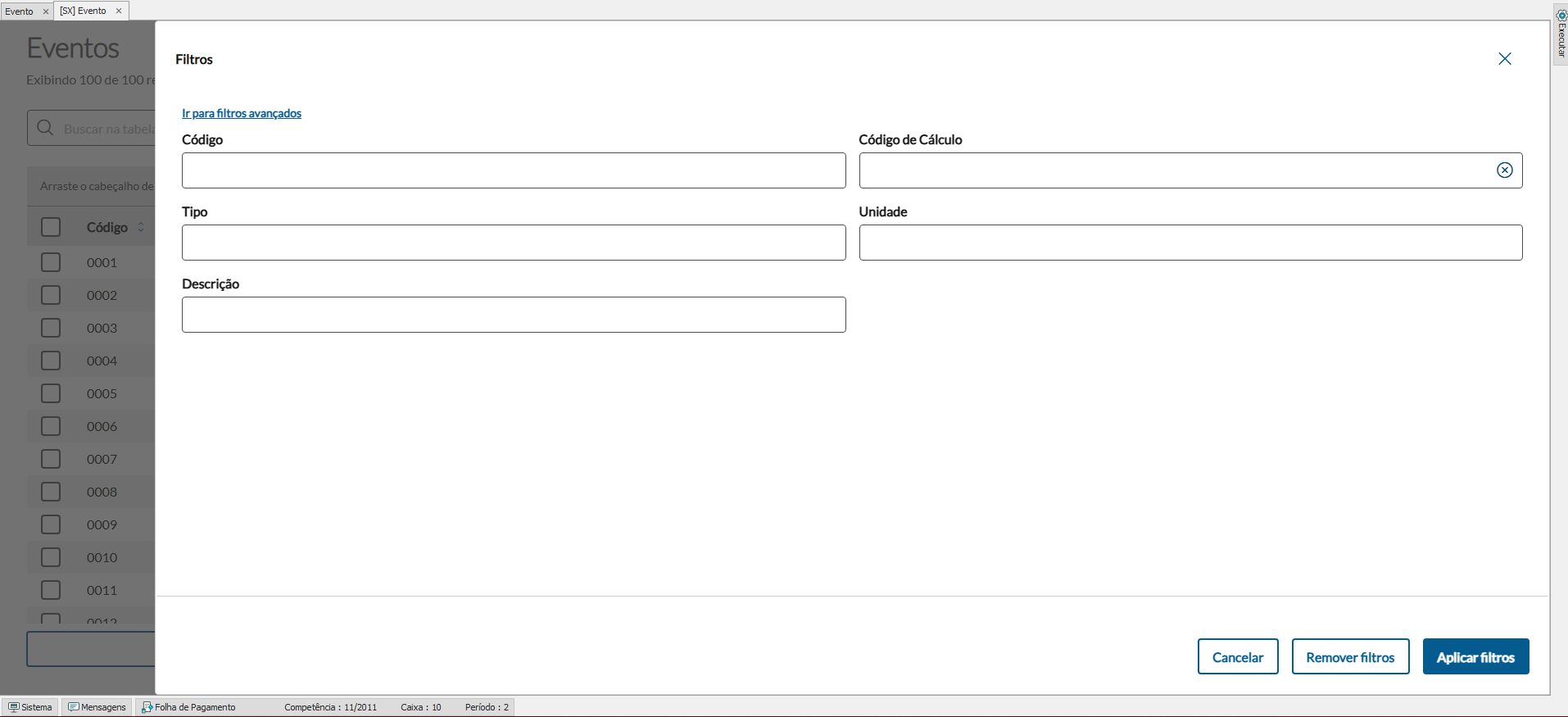The width and height of the screenshot is (1568, 717).
Task: Click Caixa : 10 in status bar
Action: click(x=420, y=707)
